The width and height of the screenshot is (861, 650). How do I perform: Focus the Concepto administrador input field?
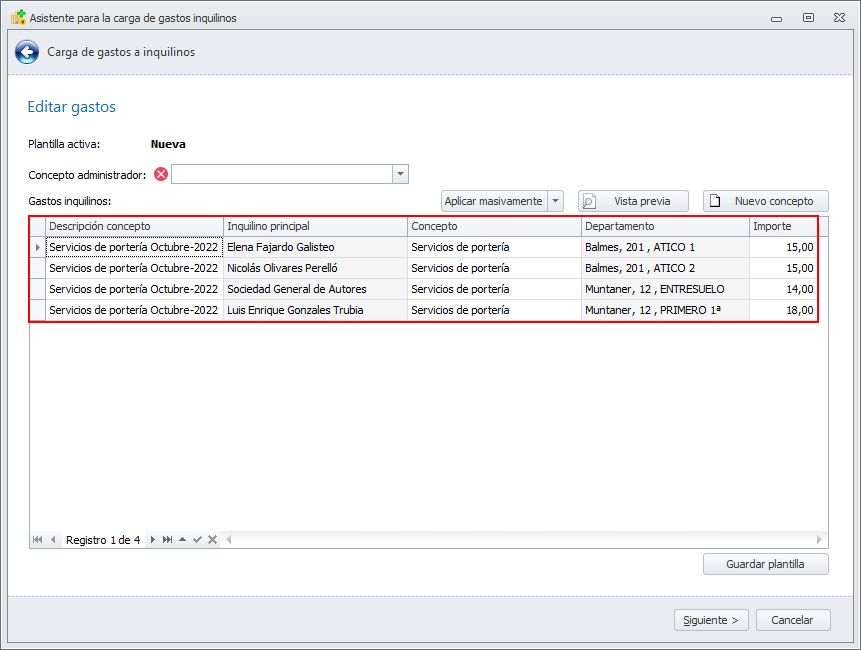click(282, 174)
